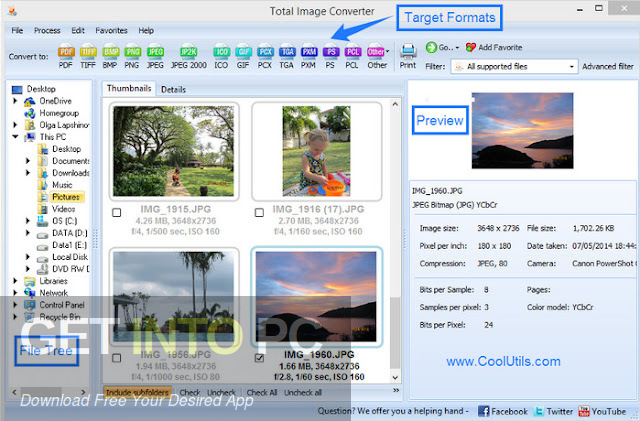Check the IMG_1956.JPG checkbox
Image resolution: width=640 pixels, height=421 pixels.
point(117,358)
